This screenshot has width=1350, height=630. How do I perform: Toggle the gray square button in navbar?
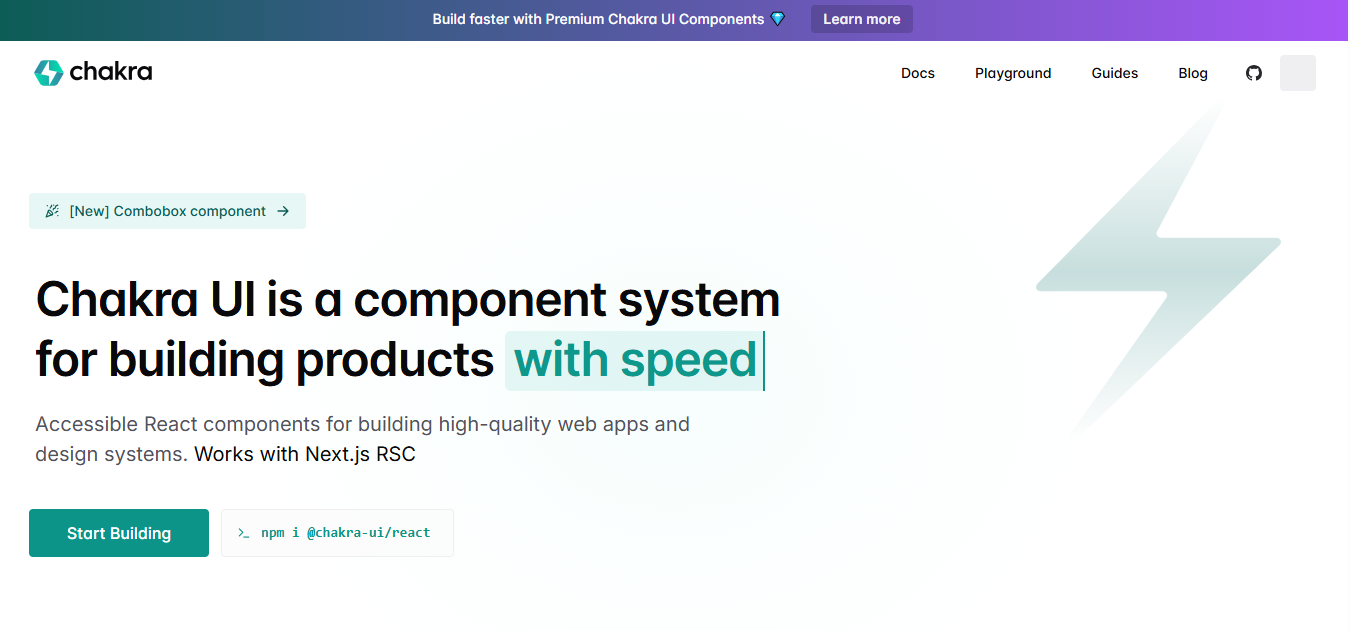coord(1298,73)
